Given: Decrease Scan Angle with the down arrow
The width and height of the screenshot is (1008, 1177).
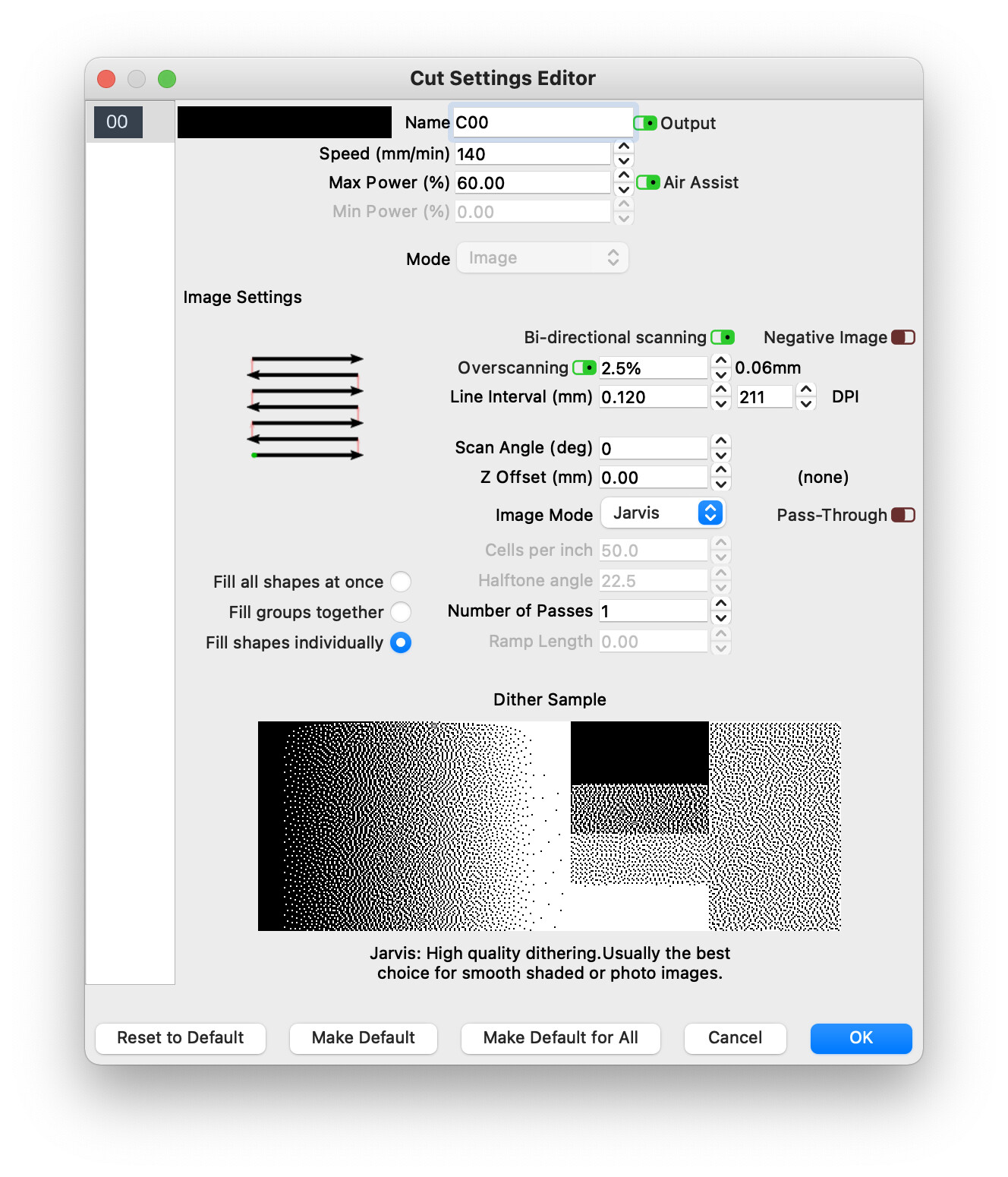Looking at the screenshot, I should pos(721,456).
